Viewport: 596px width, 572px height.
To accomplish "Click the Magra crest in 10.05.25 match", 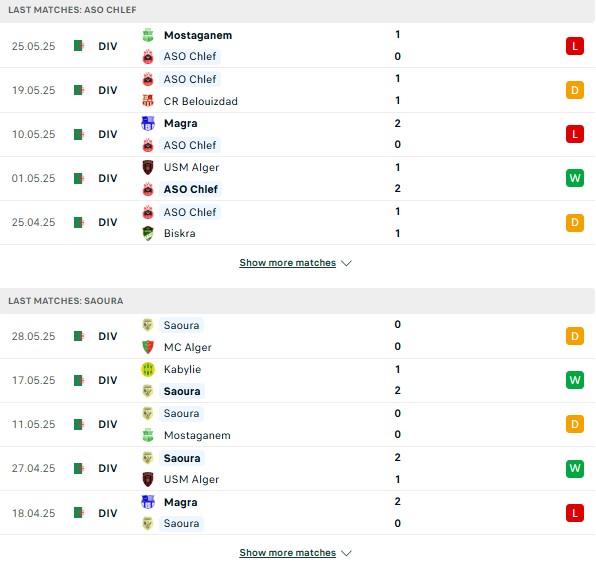I will point(148,124).
